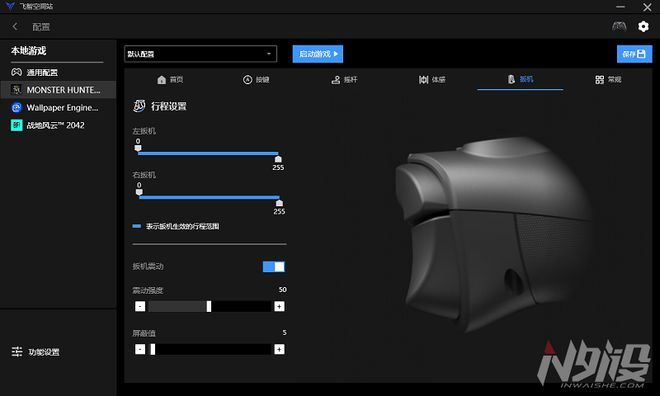Launch game with 启动游戏 button
This screenshot has width=660, height=396.
coord(318,54)
